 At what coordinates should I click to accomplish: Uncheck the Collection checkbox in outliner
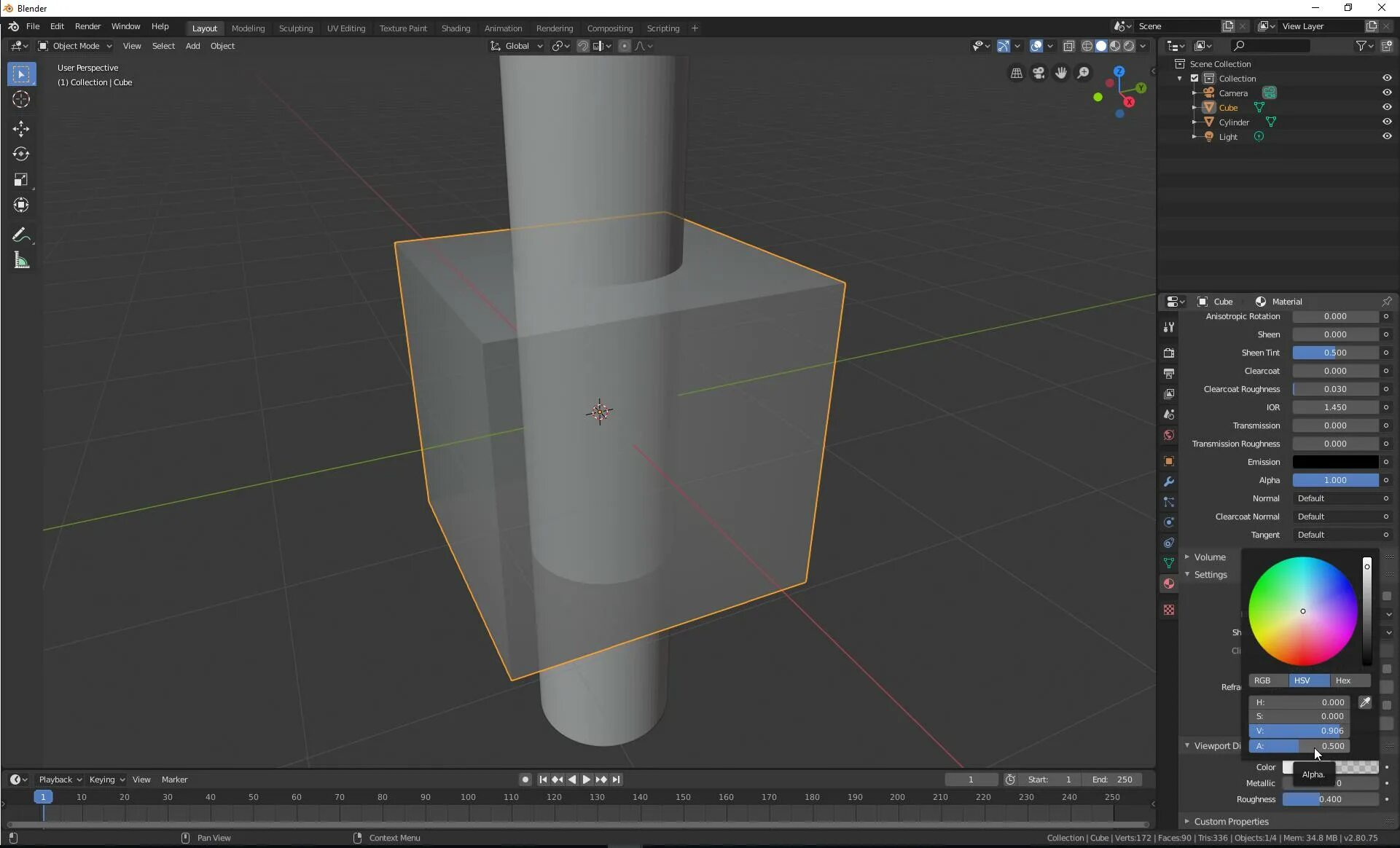[1194, 79]
